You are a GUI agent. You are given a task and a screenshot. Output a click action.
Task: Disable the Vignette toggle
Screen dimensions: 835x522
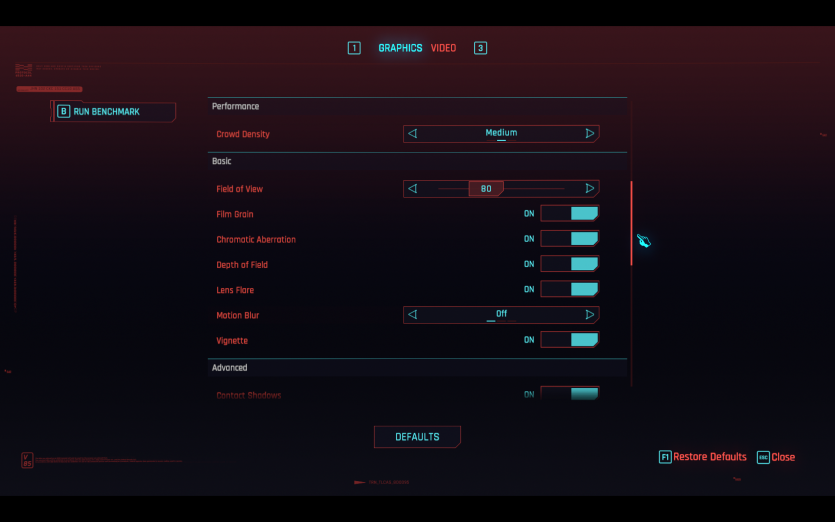pos(569,340)
